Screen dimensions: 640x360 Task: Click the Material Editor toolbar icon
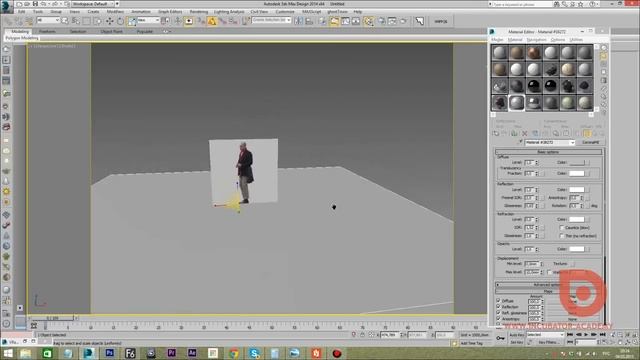pos(368,21)
